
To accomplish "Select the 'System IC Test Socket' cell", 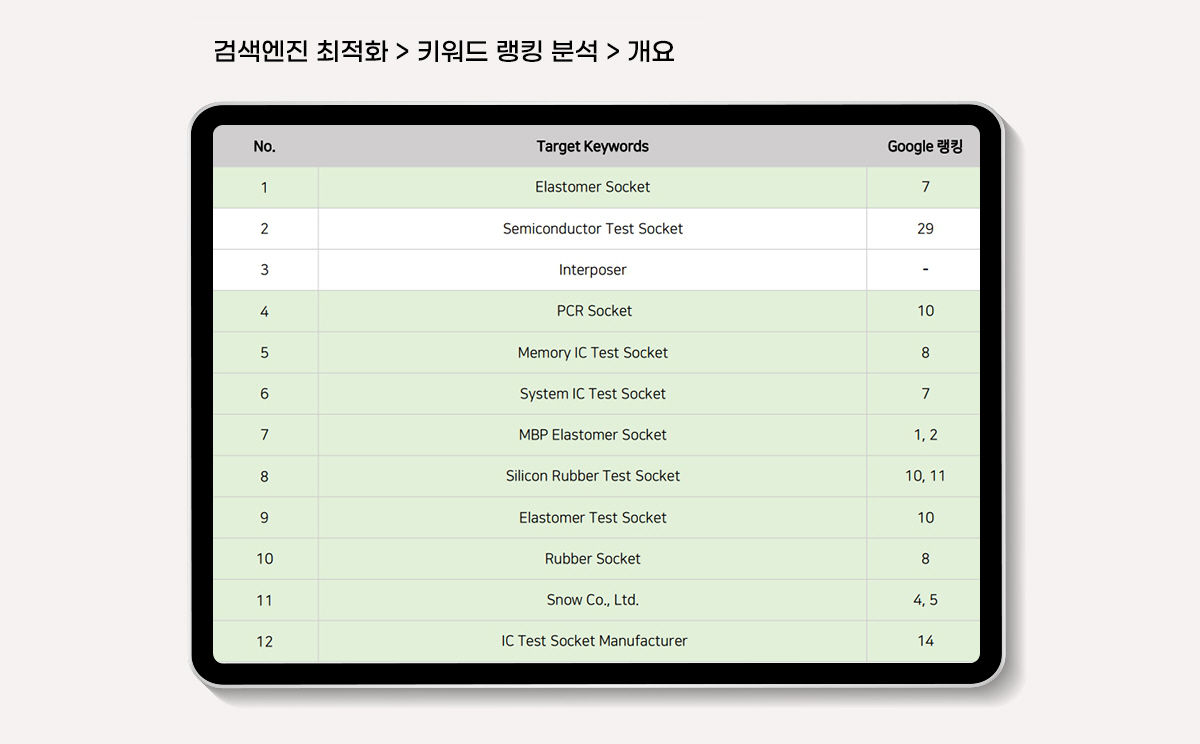I will pyautogui.click(x=592, y=394).
